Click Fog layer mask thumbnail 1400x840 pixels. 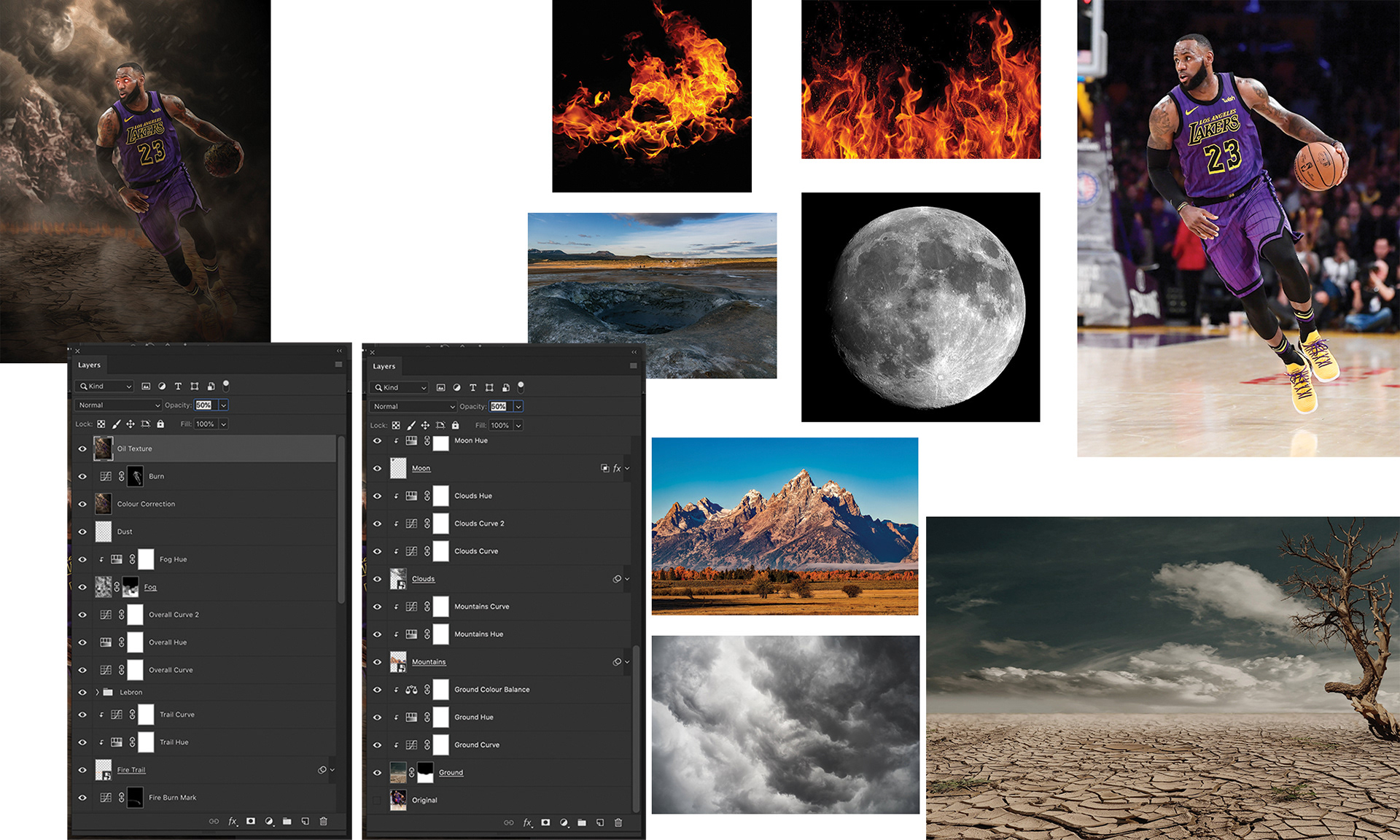point(131,587)
